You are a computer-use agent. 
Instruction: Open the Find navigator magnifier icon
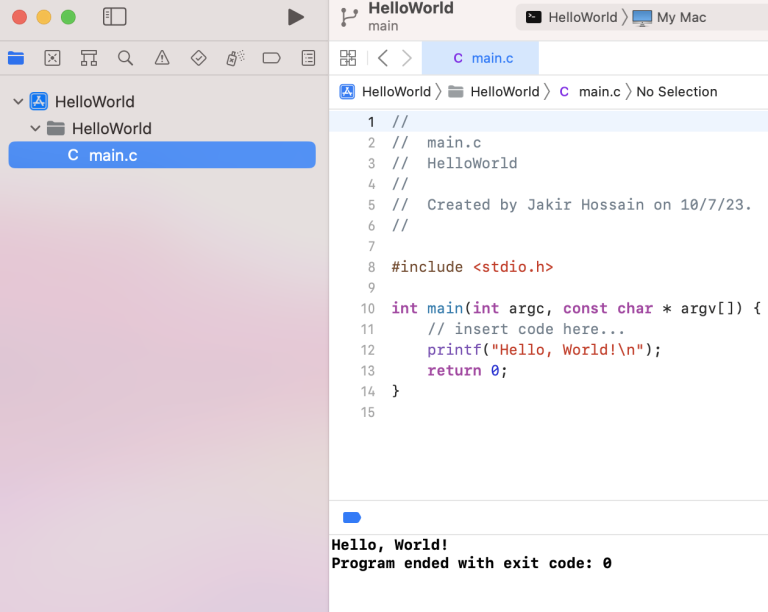pyautogui.click(x=125, y=58)
